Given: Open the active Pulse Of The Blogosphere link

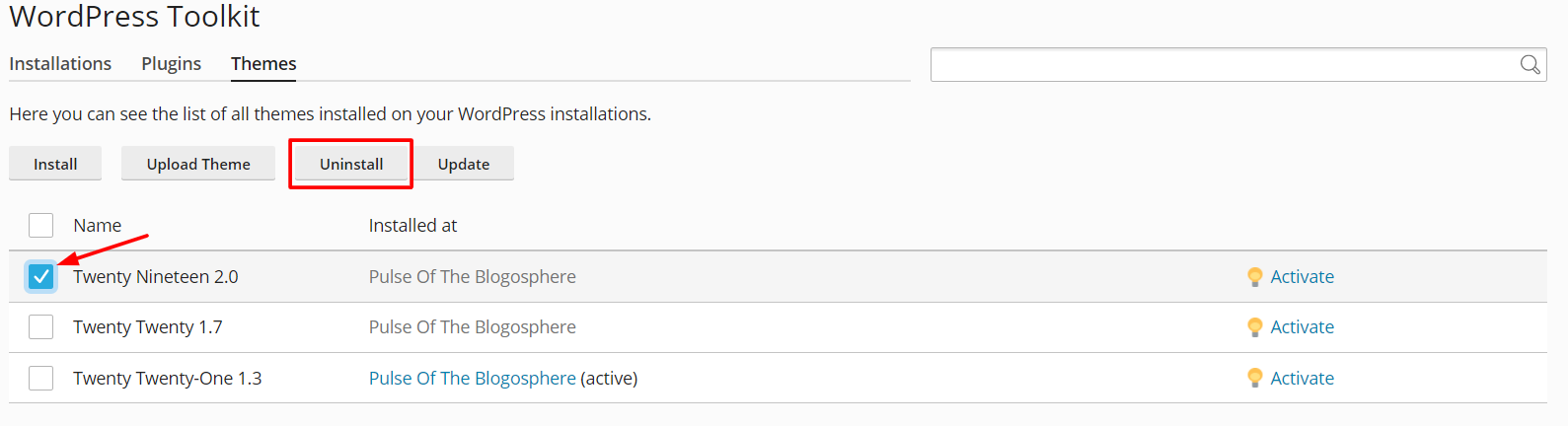Looking at the screenshot, I should pos(472,379).
